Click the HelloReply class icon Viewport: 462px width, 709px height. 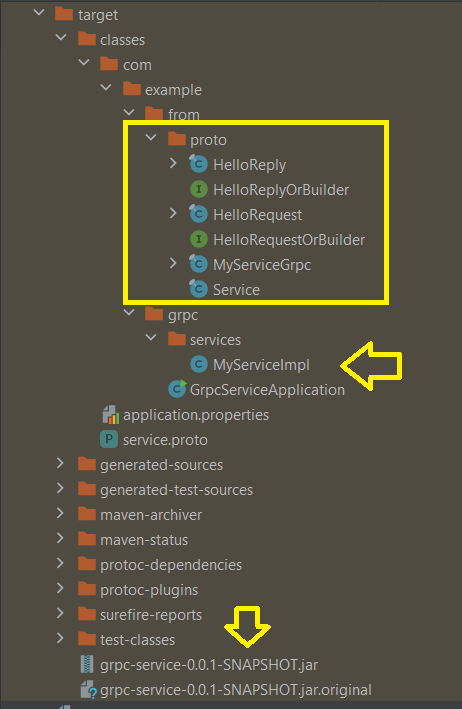198,164
